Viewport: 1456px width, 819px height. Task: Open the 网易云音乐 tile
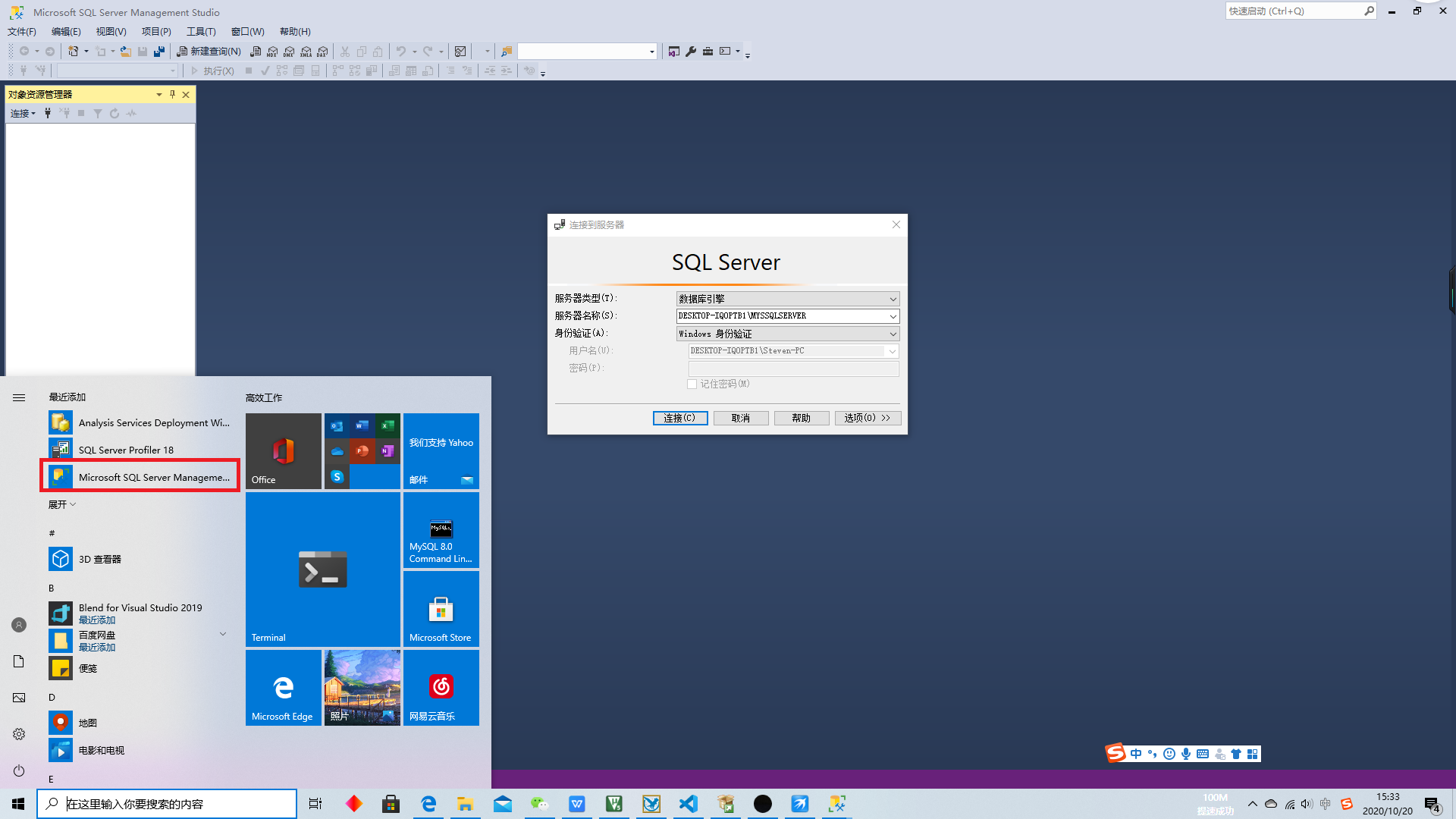441,688
